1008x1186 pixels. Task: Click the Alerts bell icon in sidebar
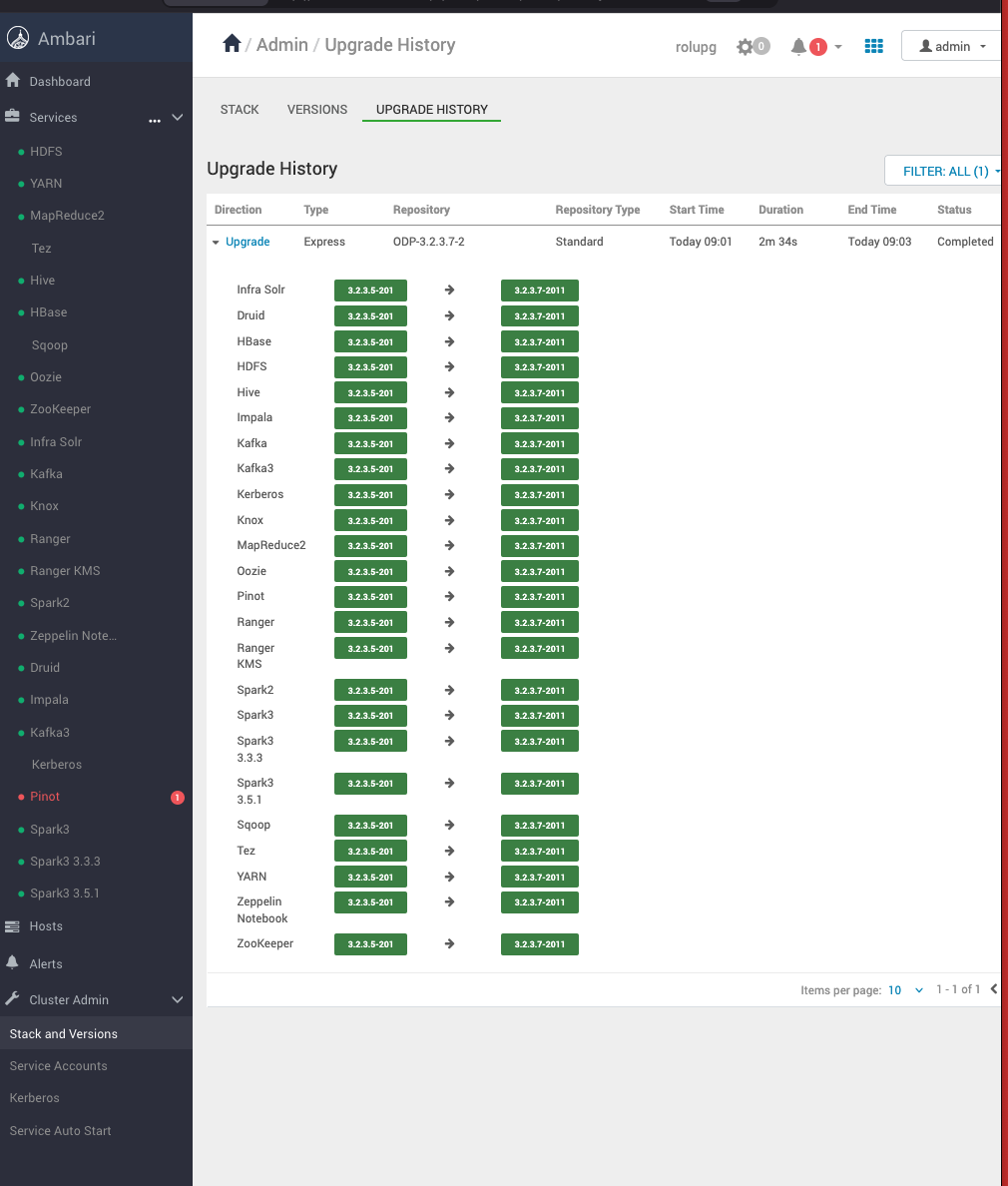pyautogui.click(x=12, y=962)
